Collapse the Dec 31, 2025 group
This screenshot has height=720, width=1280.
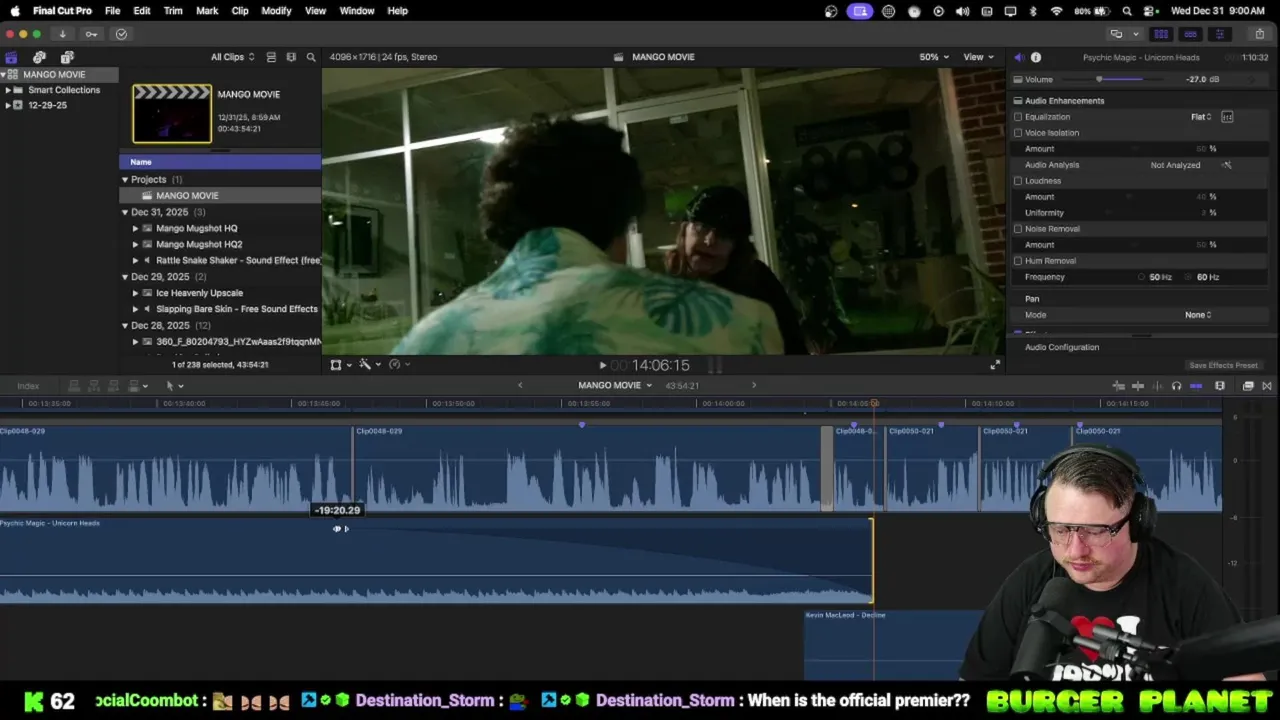[125, 212]
